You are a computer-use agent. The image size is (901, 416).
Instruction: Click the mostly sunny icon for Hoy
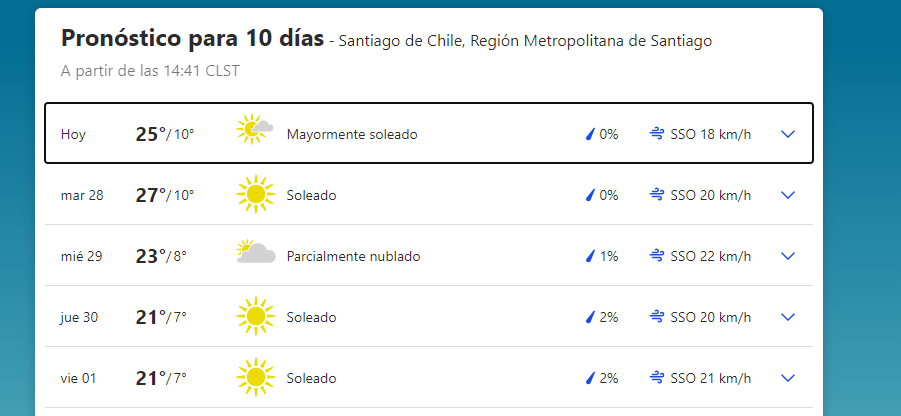coord(255,133)
